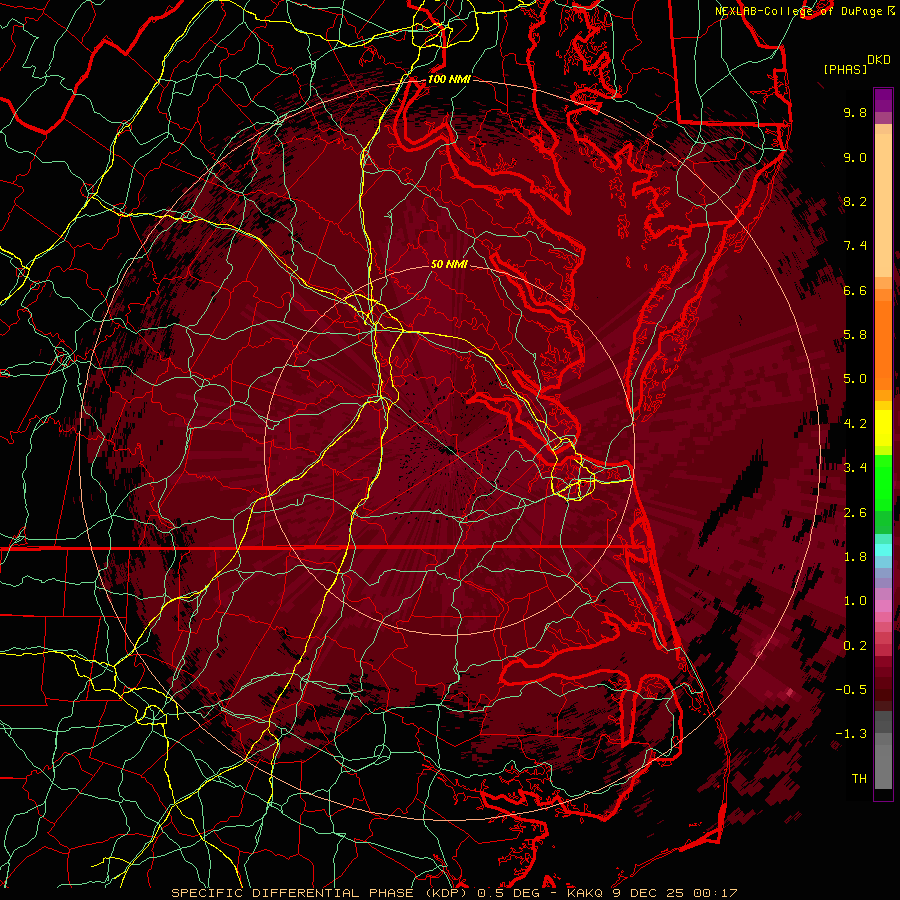Screen dimensions: 900x900
Task: Select the 5.0 scale value
Action: pos(855,379)
